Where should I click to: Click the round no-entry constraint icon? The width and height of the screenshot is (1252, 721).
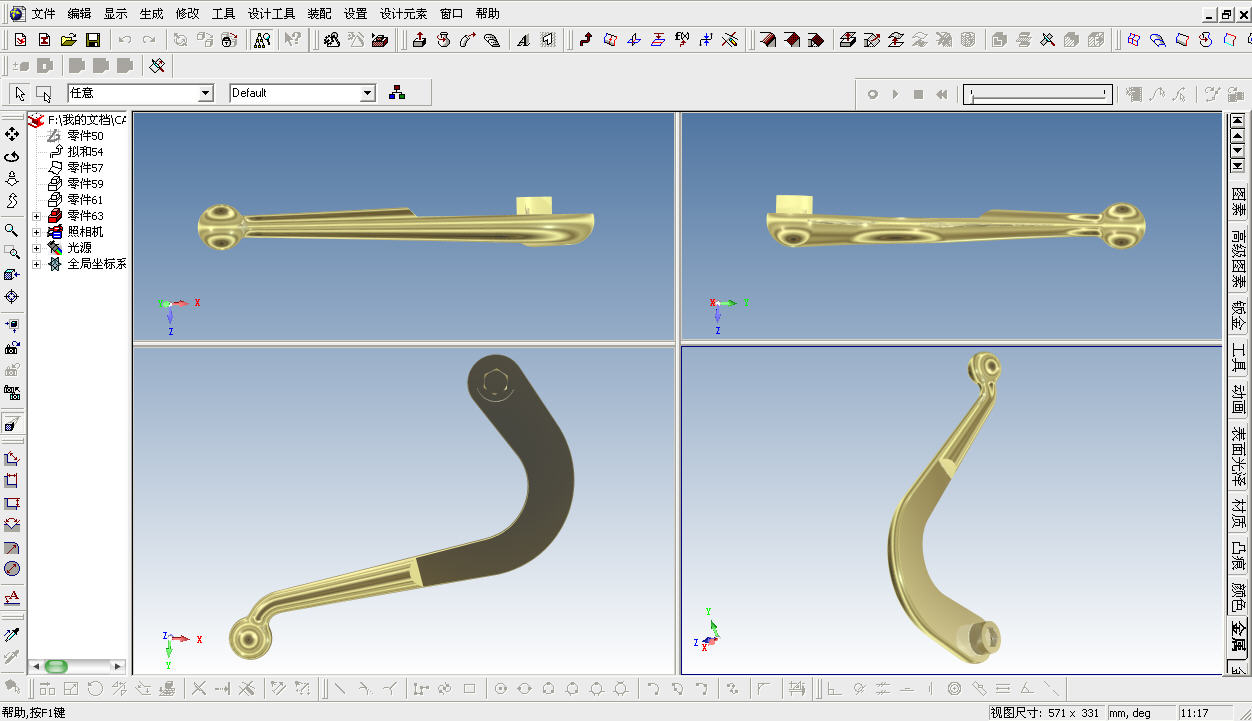pos(12,569)
